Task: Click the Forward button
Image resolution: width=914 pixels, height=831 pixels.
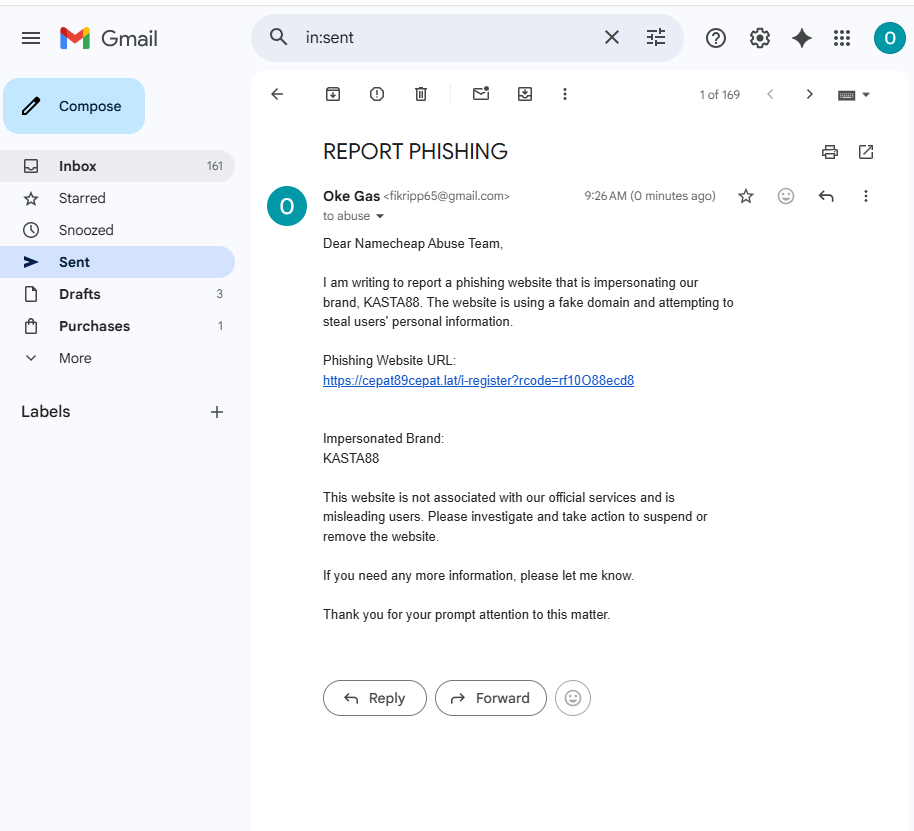Action: 491,698
